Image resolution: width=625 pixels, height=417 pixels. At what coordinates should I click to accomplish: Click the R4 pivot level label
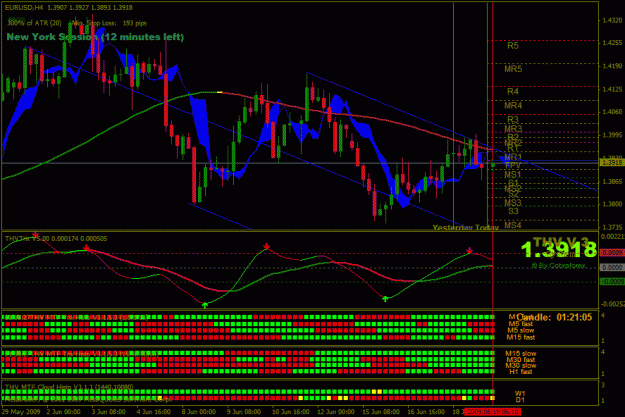coord(513,91)
